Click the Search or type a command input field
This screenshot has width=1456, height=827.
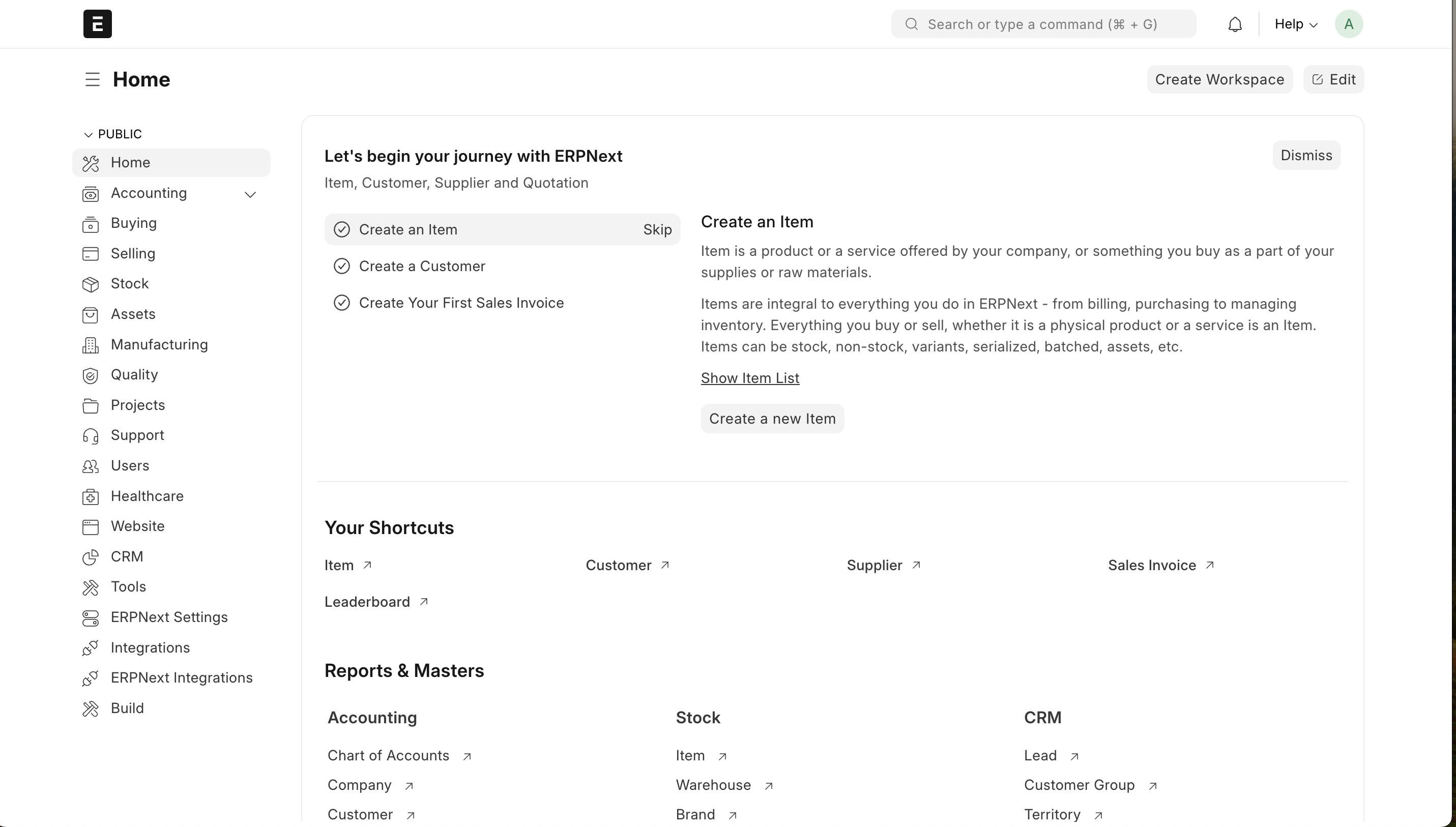point(1044,24)
